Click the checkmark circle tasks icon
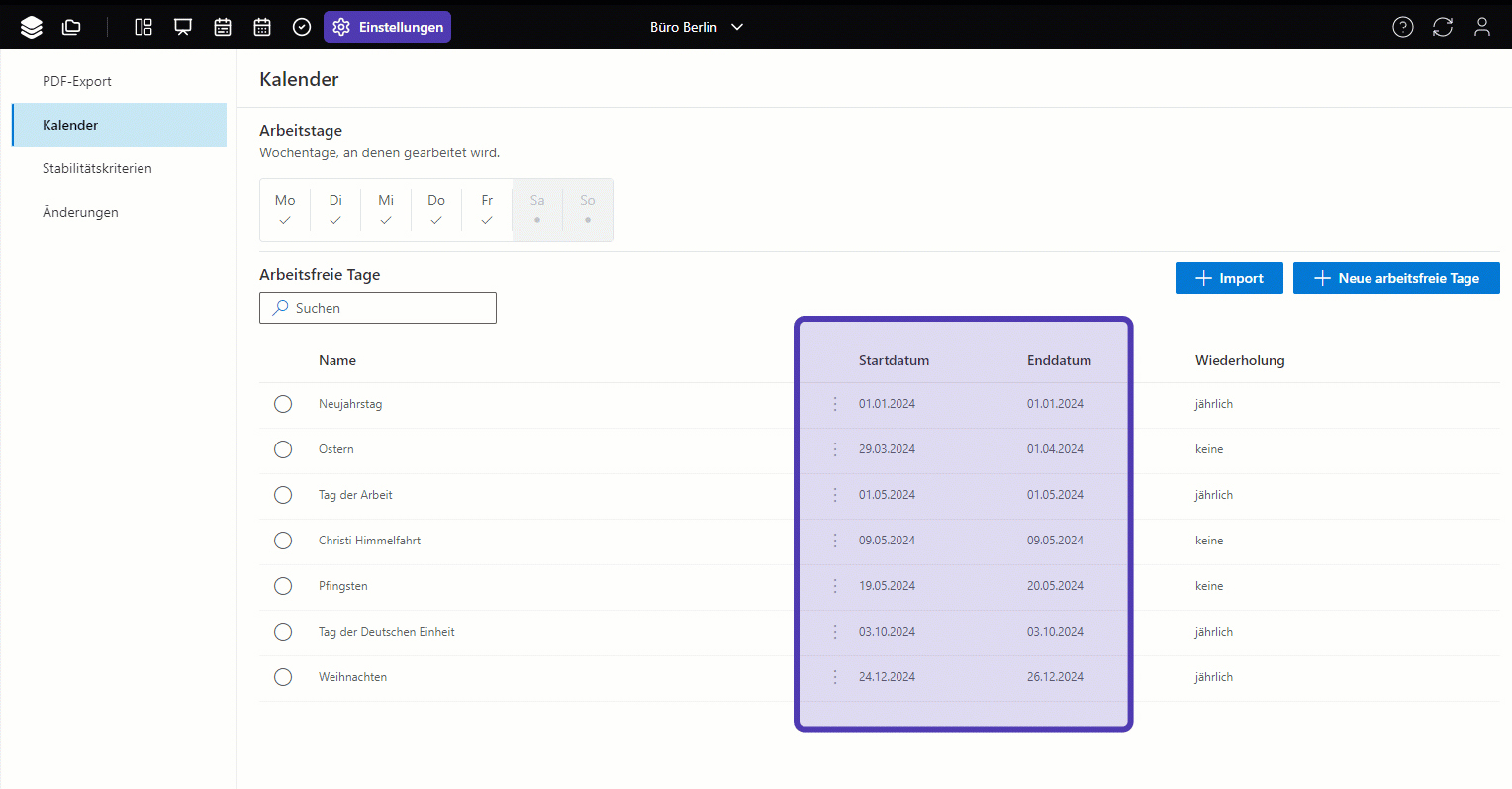1512x789 pixels. [x=302, y=27]
